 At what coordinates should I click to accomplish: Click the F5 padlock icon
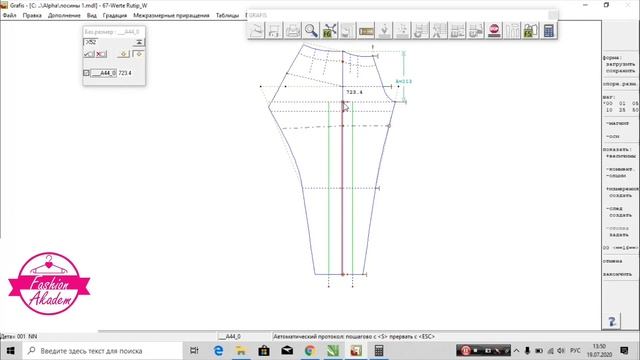tap(531, 31)
